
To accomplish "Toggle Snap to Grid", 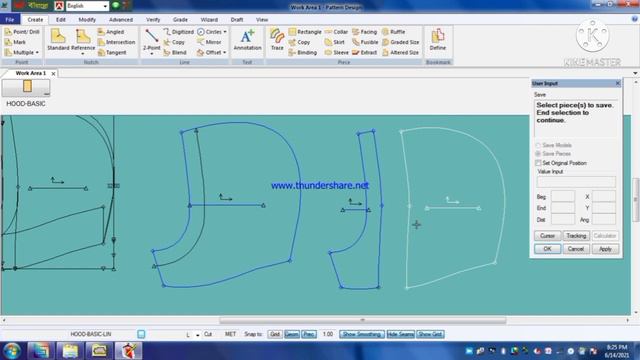I will (x=275, y=334).
